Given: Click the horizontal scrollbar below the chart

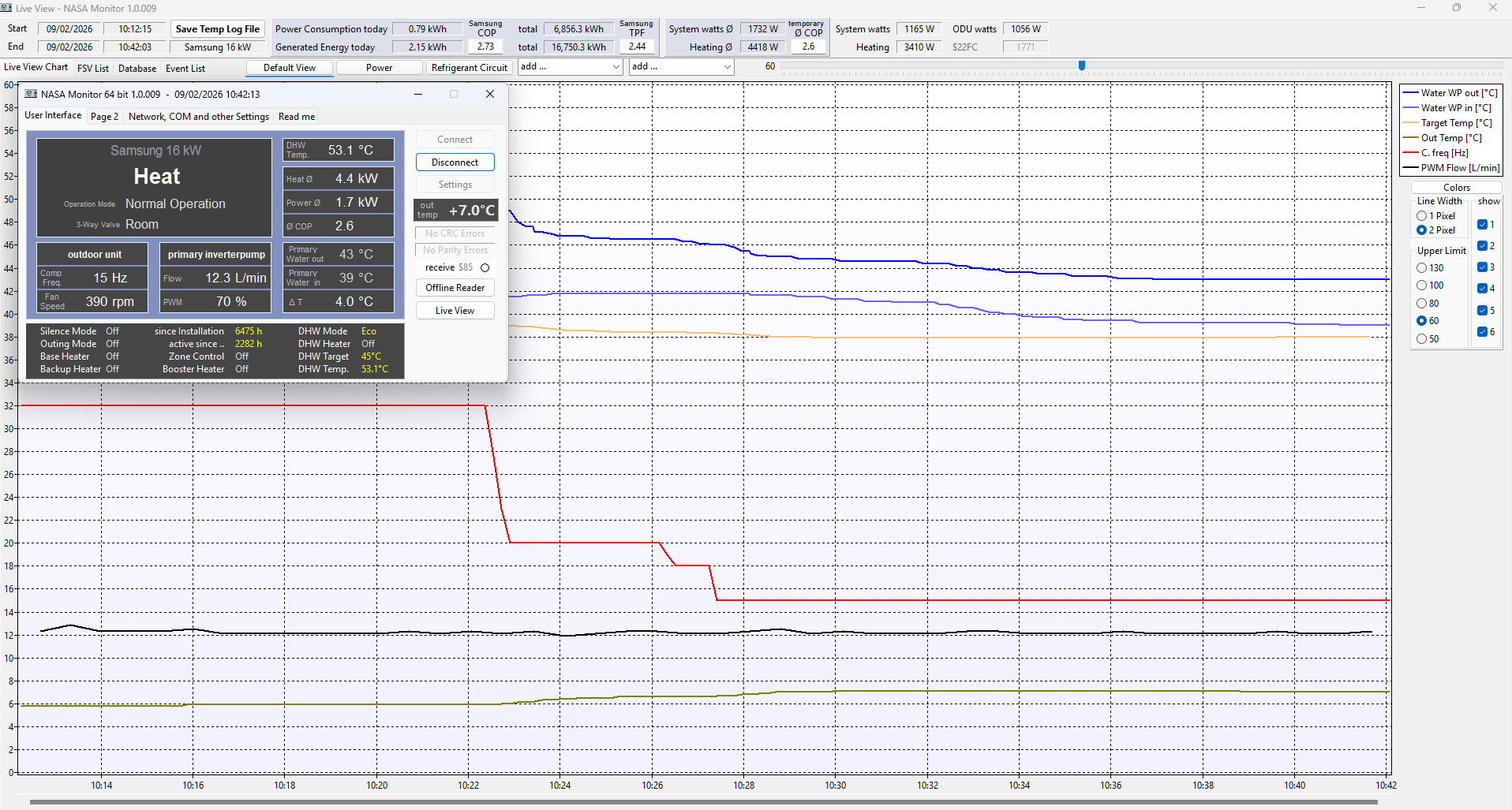Looking at the screenshot, I should 702,802.
